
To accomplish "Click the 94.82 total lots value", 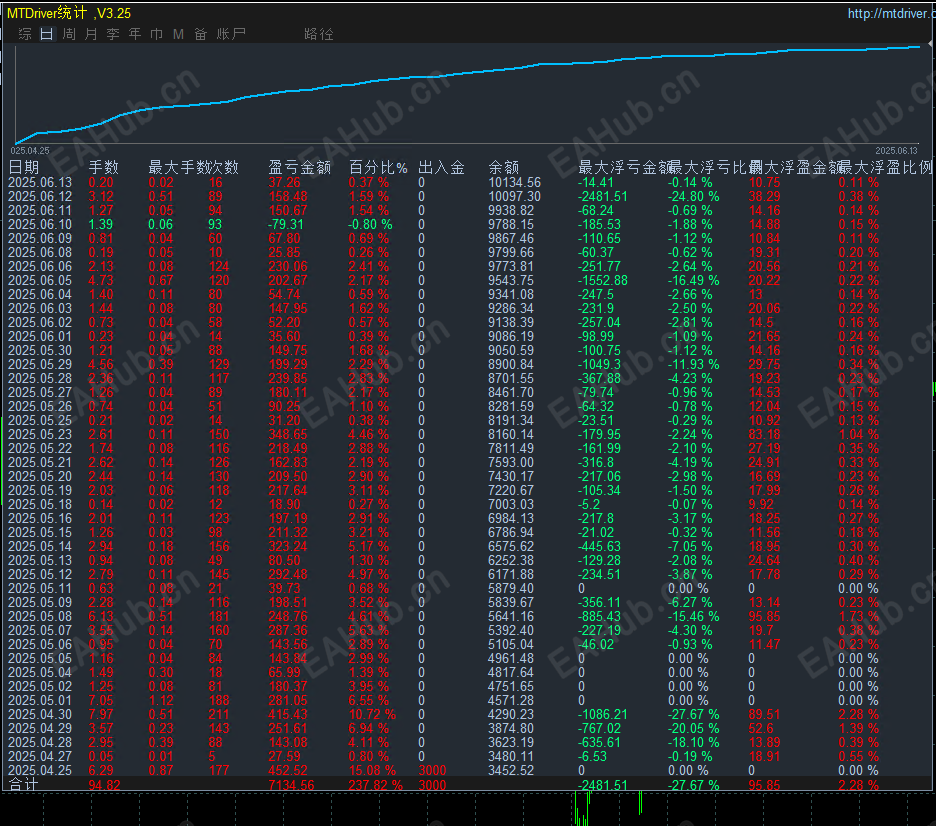I will click(104, 785).
